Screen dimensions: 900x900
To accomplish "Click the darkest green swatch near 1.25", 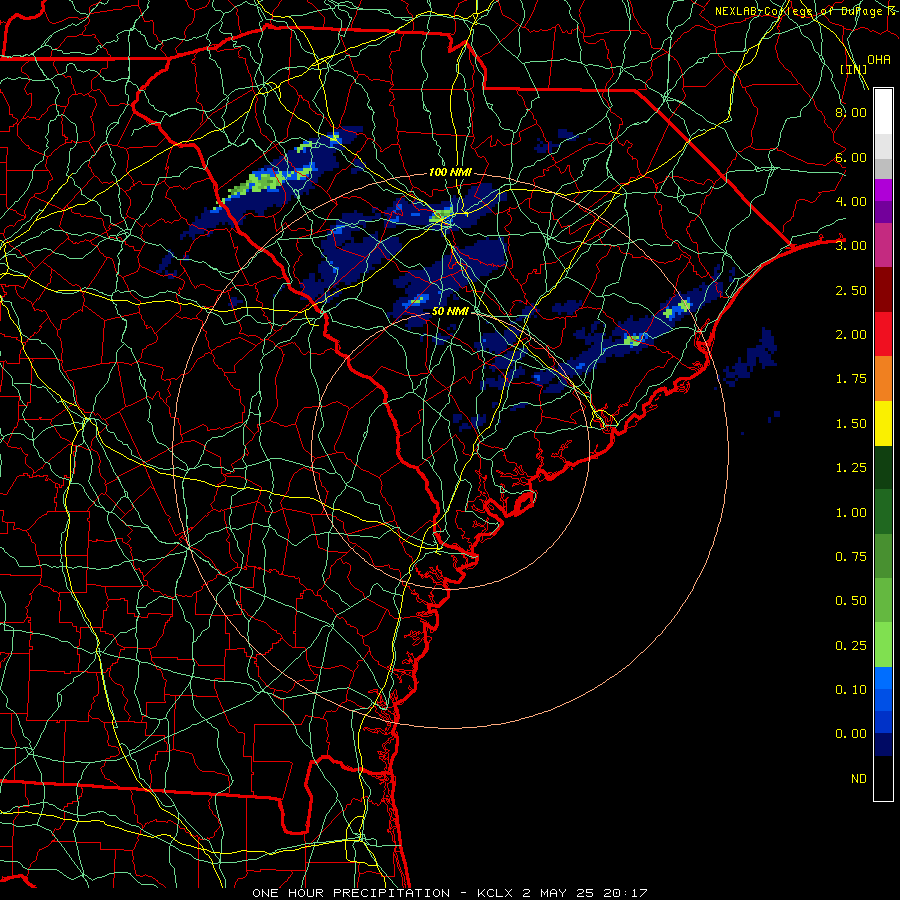I will pyautogui.click(x=883, y=468).
